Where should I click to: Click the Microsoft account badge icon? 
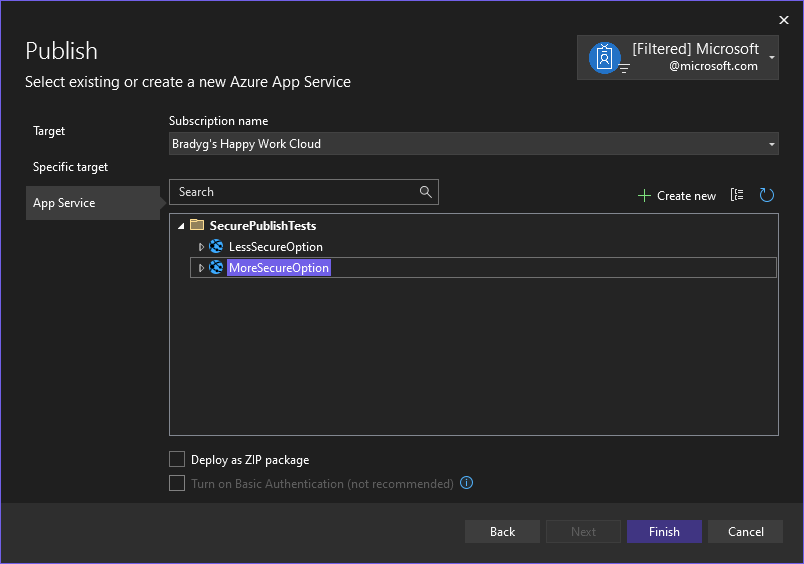(605, 58)
